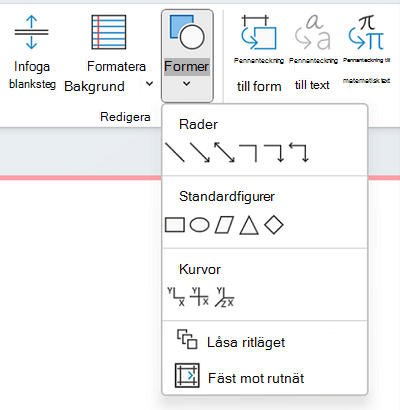The height and width of the screenshot is (410, 400).
Task: Collapse the Former shapes dropdown
Action: (187, 56)
